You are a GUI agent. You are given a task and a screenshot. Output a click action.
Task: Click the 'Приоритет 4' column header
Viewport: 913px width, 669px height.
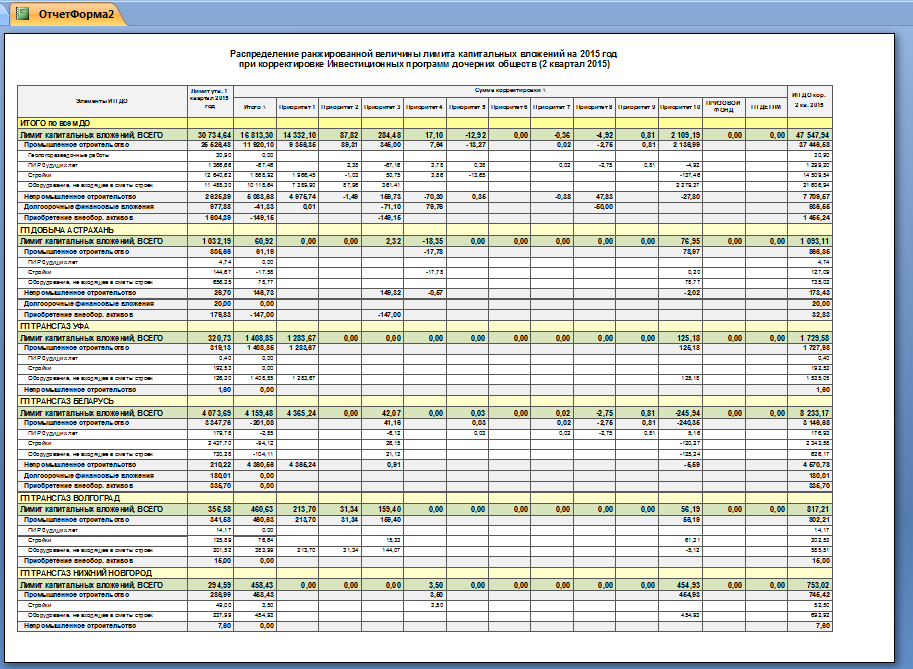coord(424,107)
